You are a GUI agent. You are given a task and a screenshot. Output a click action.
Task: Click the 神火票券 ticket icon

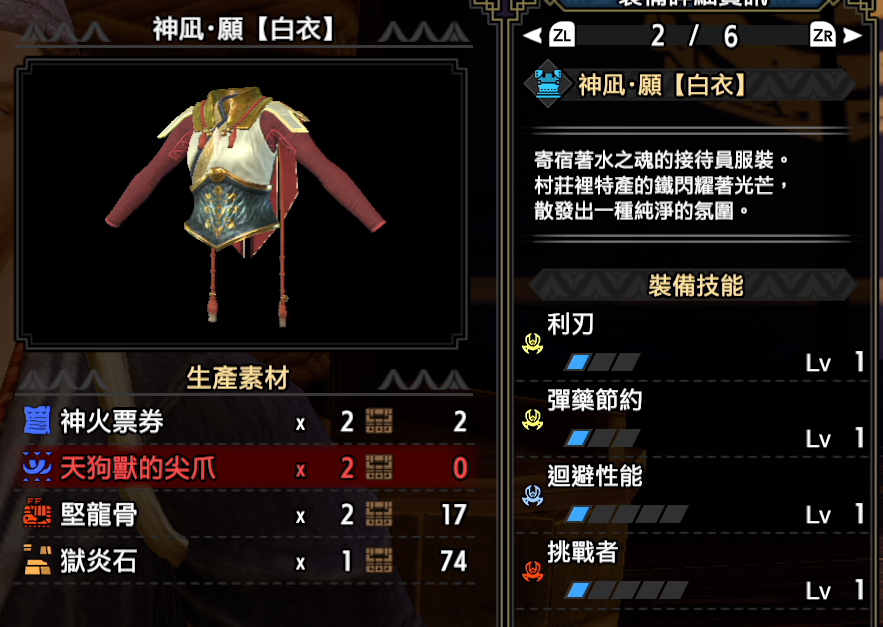pyautogui.click(x=37, y=421)
